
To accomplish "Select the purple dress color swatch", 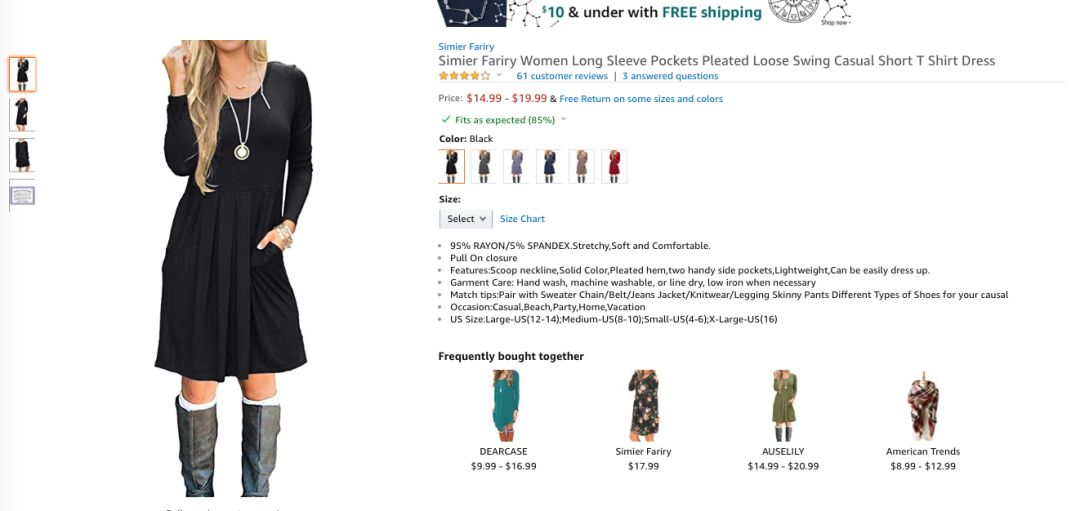I will pos(517,167).
